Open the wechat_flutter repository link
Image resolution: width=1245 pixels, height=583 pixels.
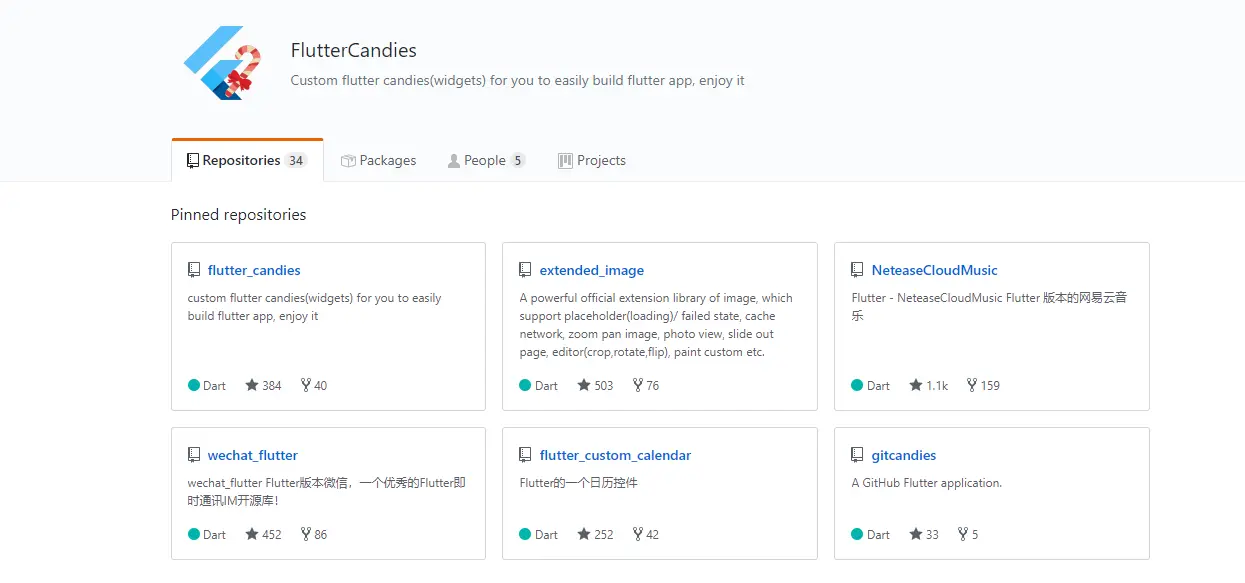(x=252, y=455)
